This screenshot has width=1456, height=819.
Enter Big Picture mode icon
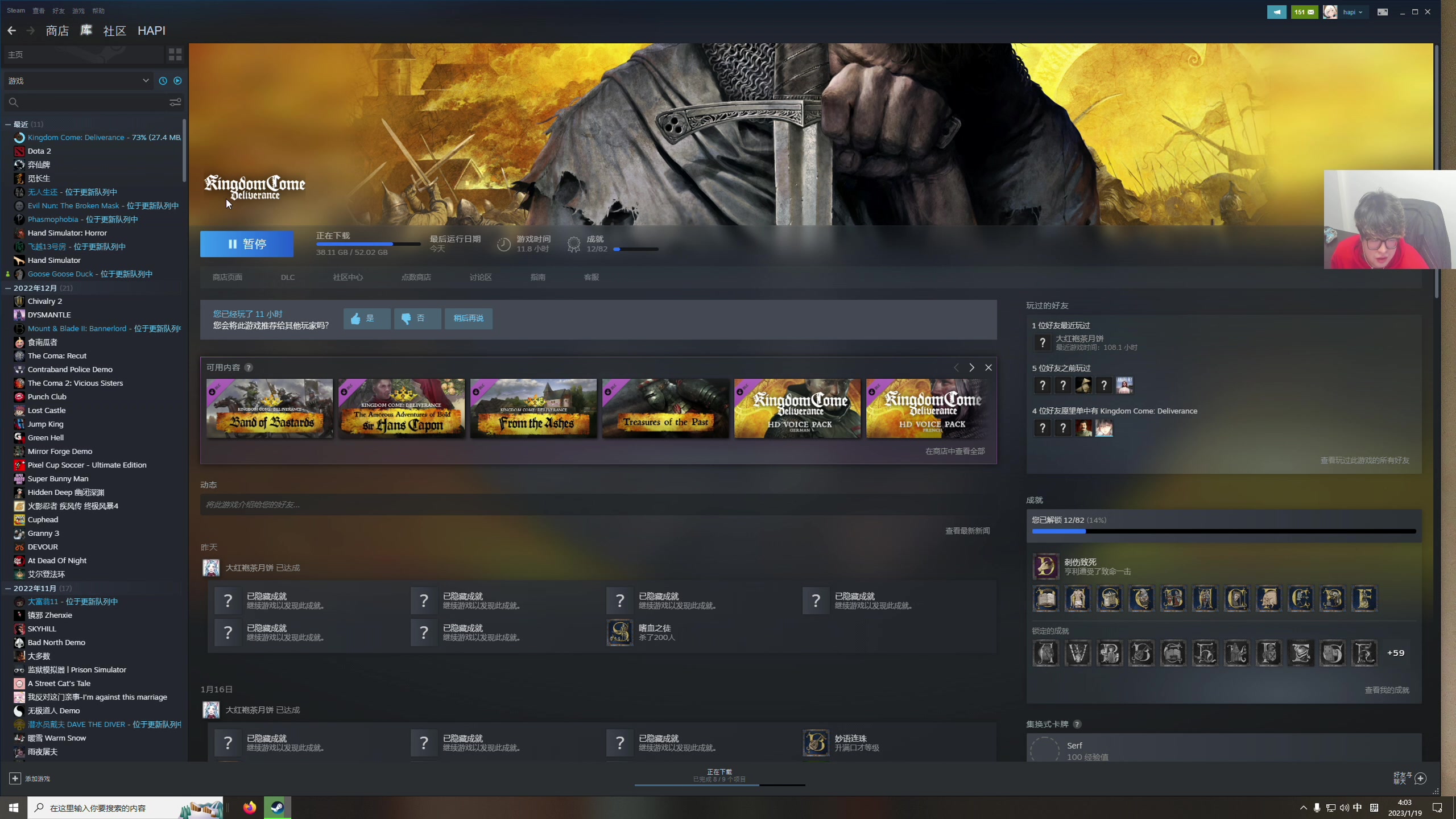point(1383,12)
